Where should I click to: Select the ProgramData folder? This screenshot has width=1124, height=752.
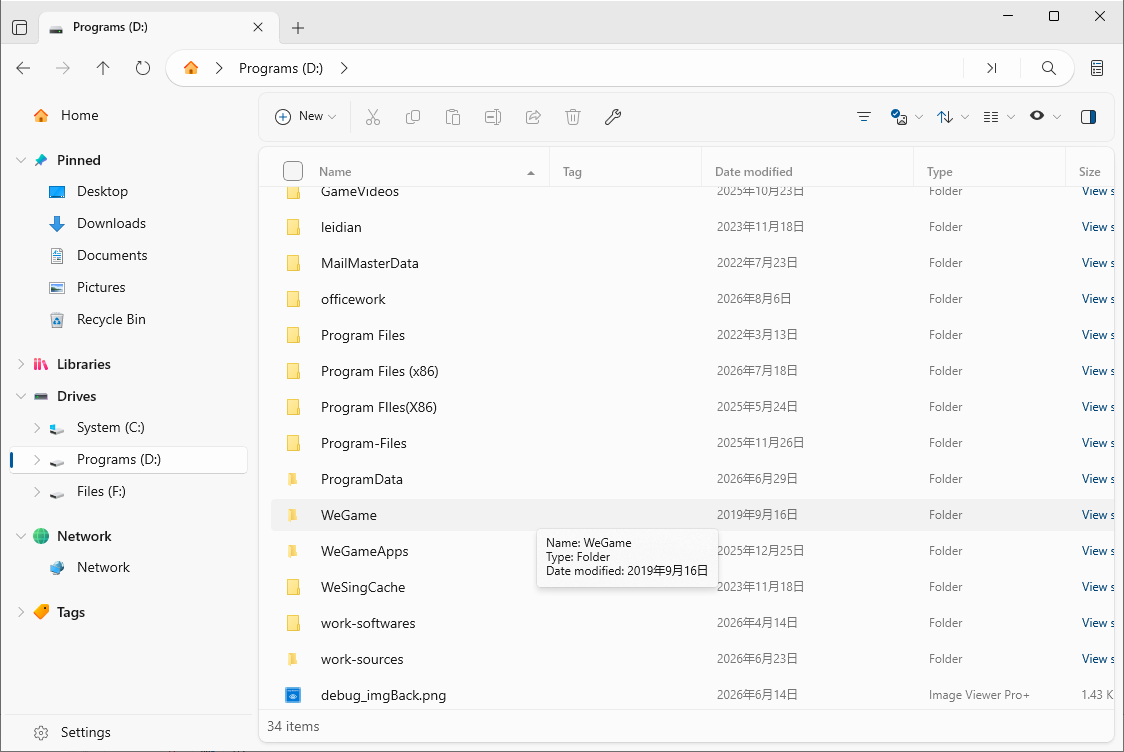(362, 479)
